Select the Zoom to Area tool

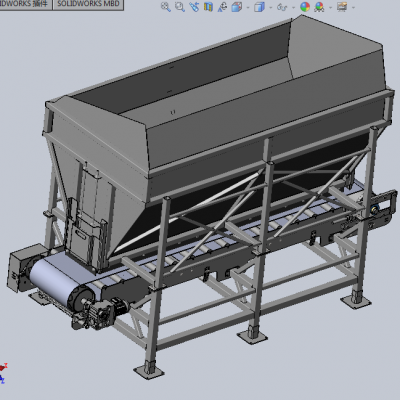pyautogui.click(x=180, y=7)
